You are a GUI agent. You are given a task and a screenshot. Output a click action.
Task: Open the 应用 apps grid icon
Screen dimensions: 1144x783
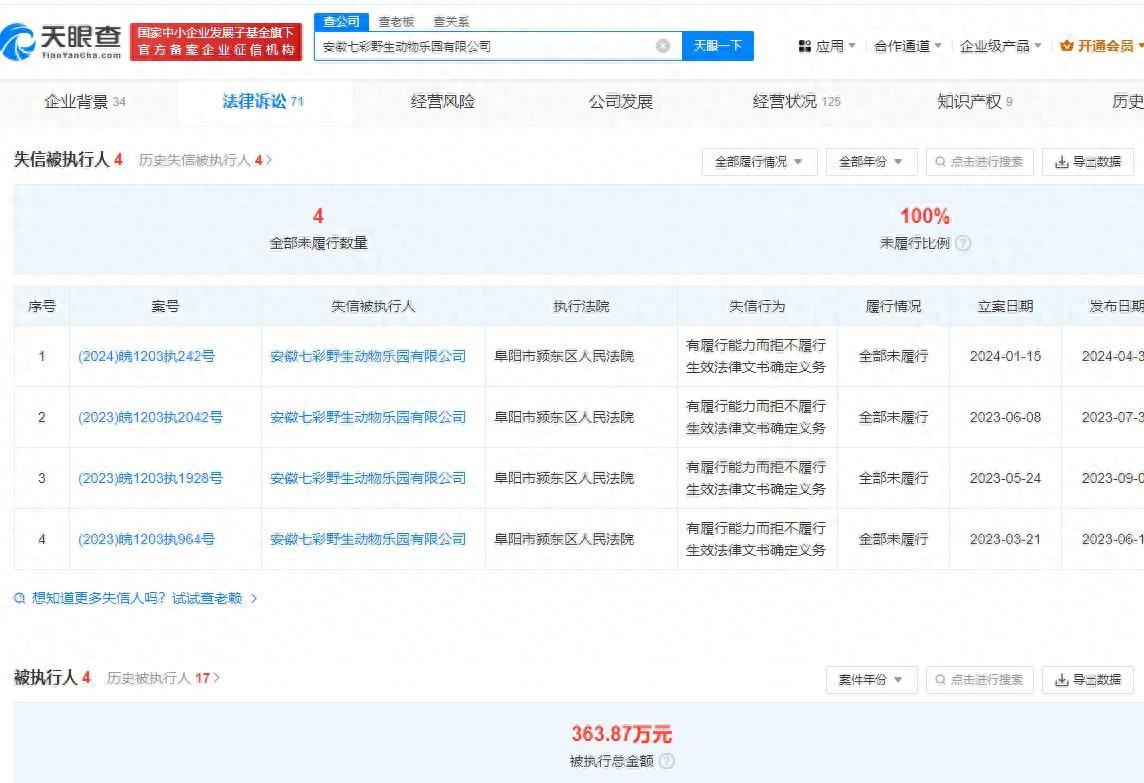[805, 45]
